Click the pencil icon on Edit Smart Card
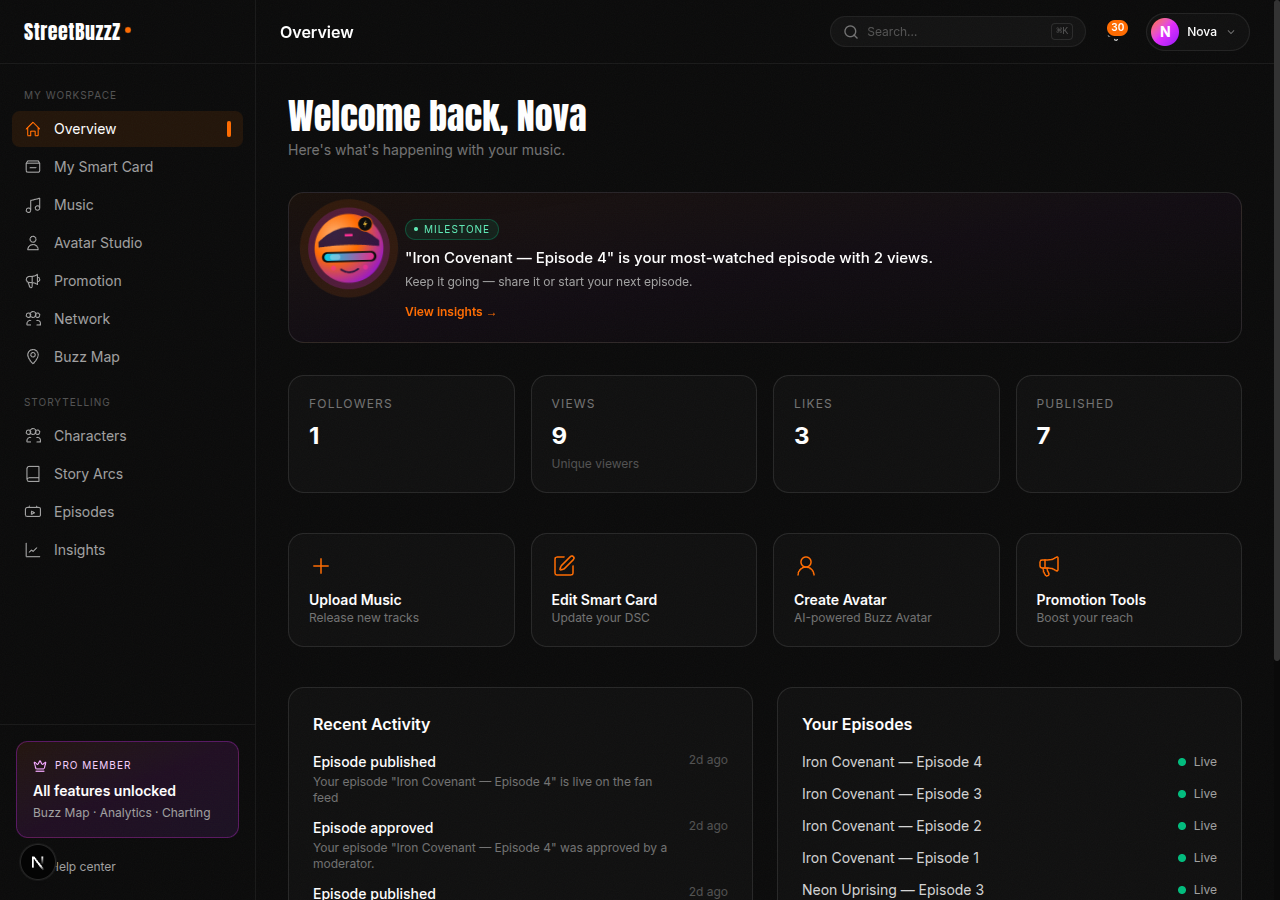1280x900 pixels. click(564, 566)
